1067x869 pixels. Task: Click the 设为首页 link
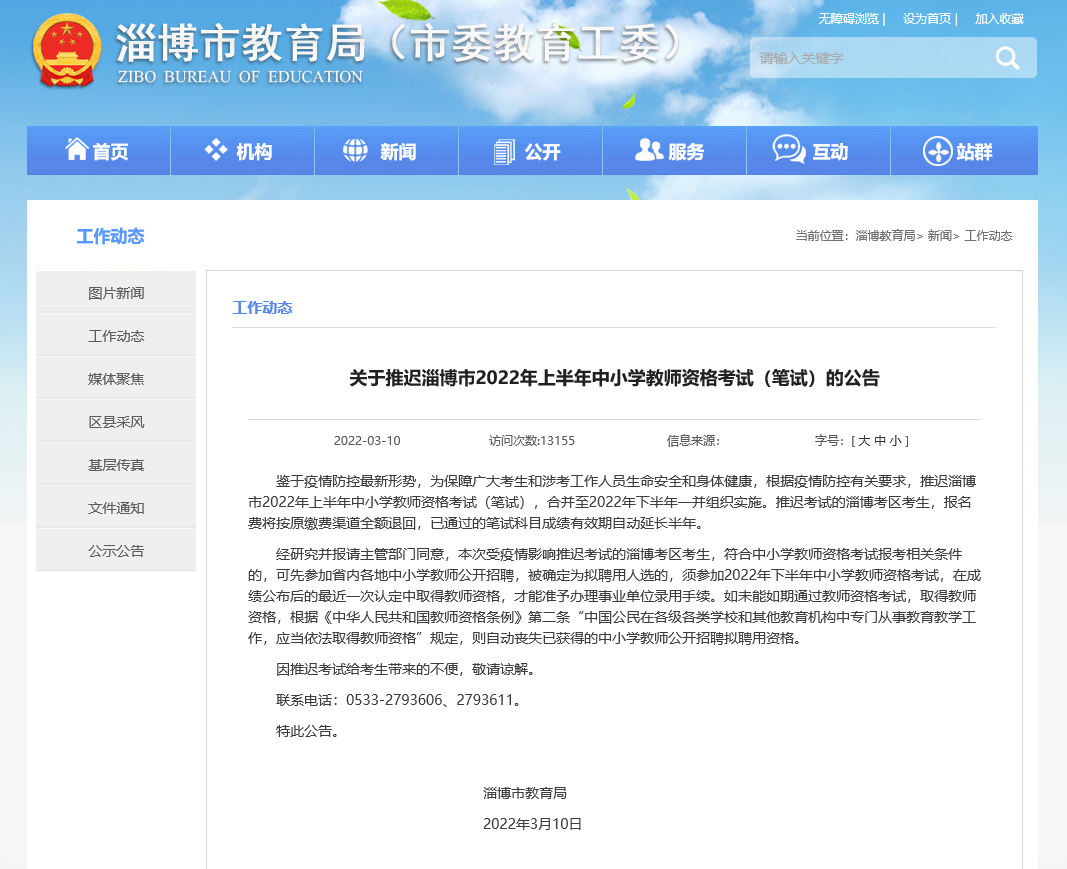point(927,19)
